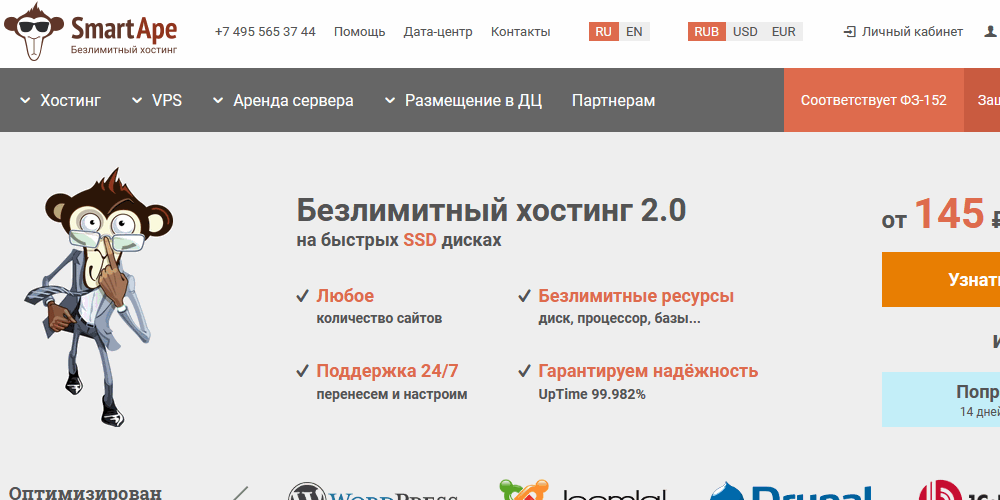The image size is (1000, 500).
Task: Click the light blue 14 дней trial button
Action: [941, 399]
